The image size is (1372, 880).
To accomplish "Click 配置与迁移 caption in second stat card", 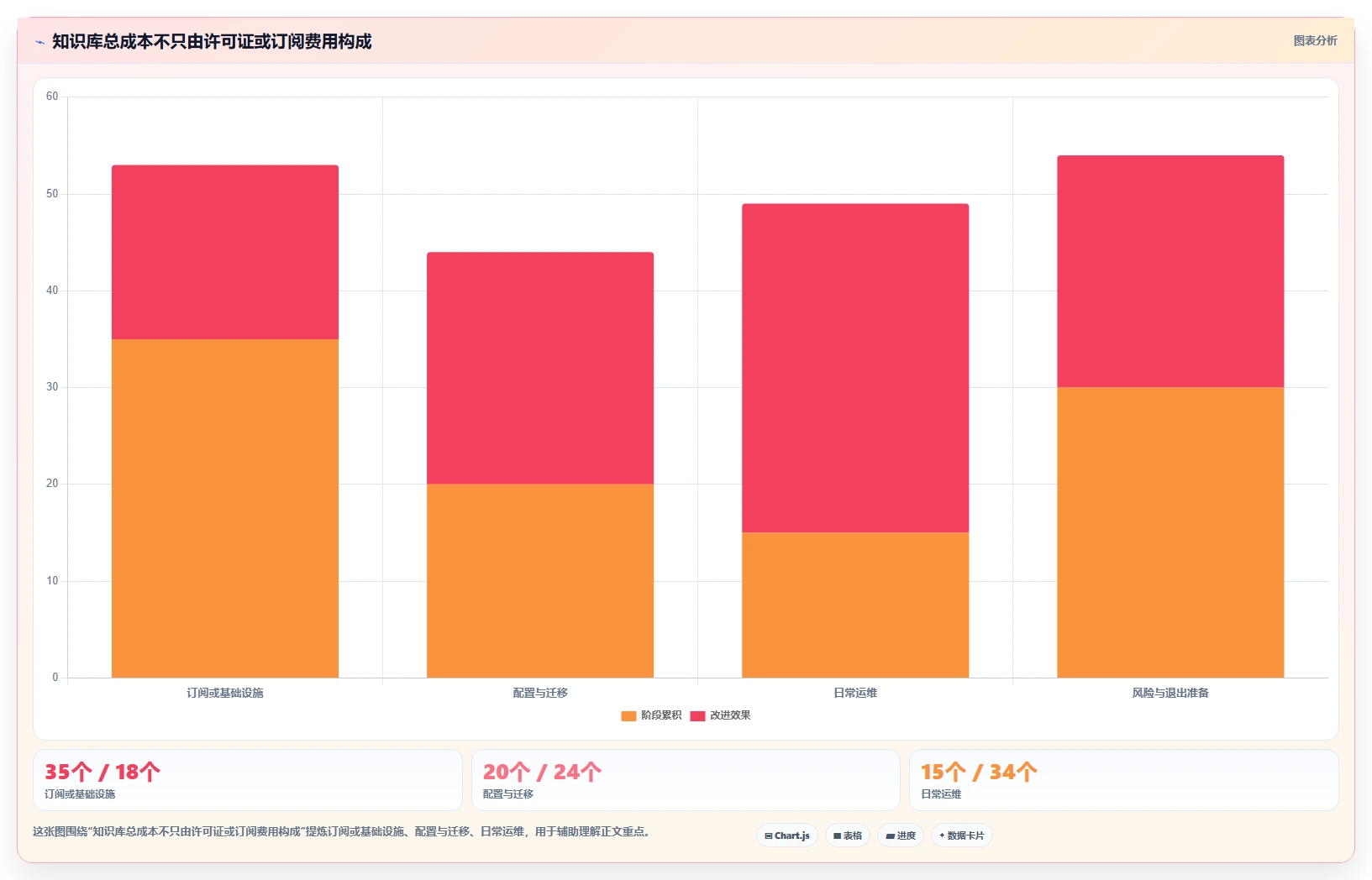I will (x=508, y=794).
